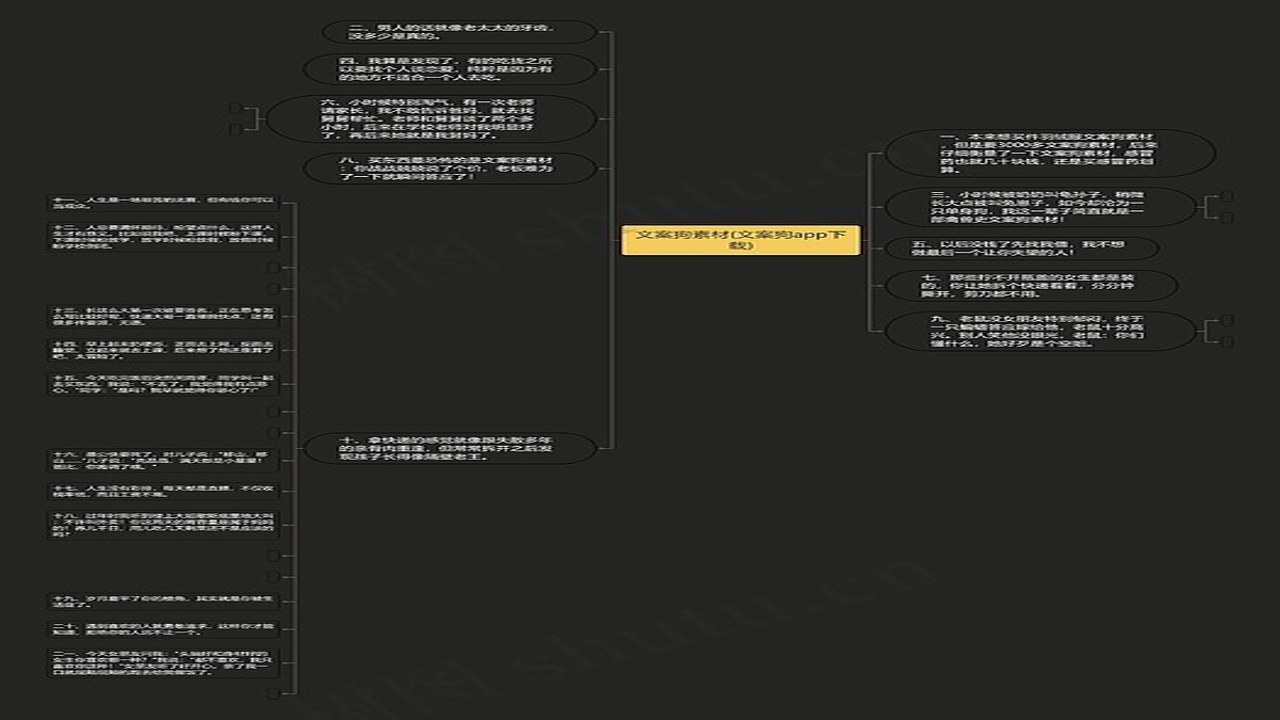The image size is (1280, 720).
Task: Select the node beginning with 三、
Action: 1041,207
